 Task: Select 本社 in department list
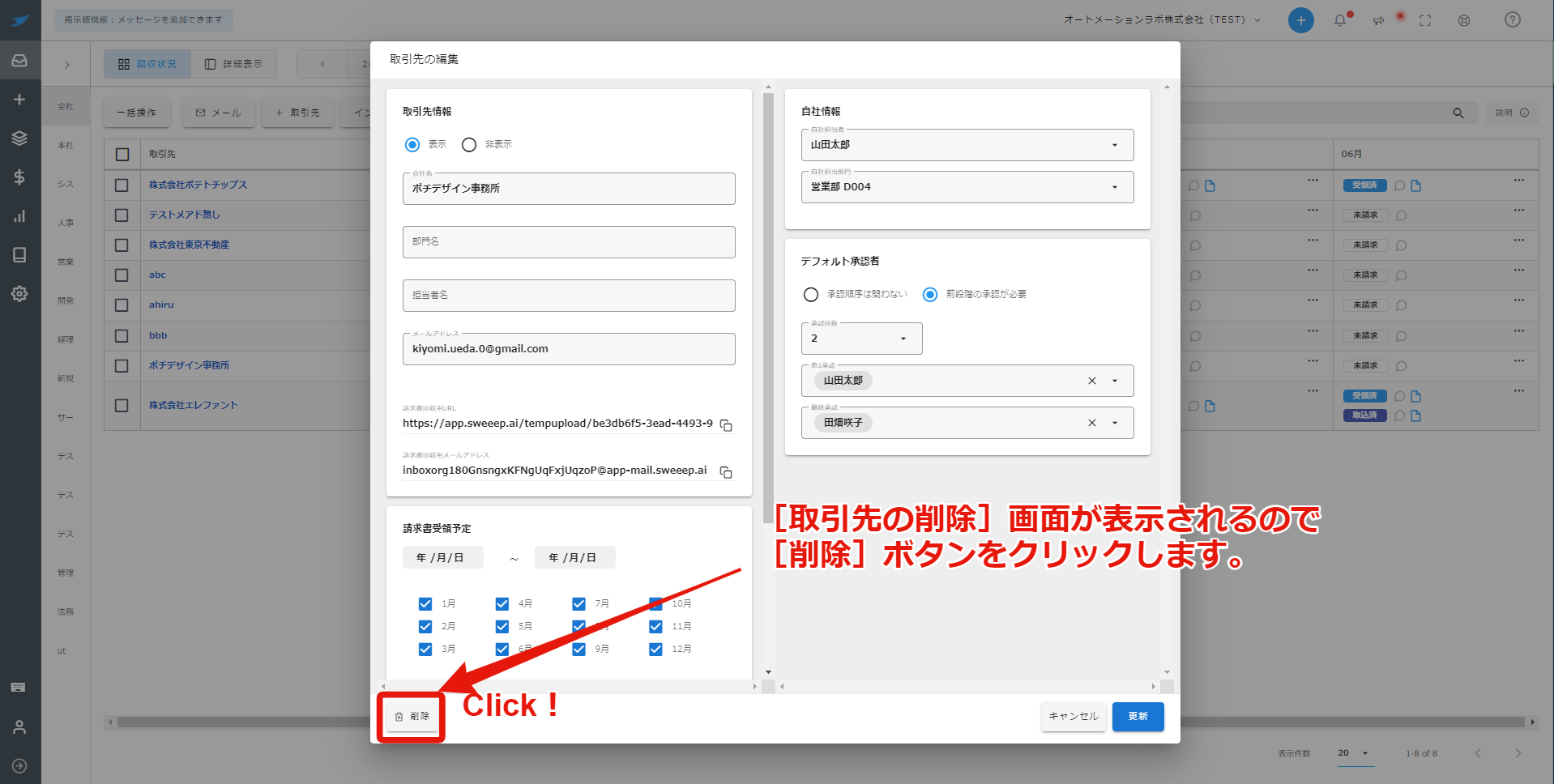(66, 145)
